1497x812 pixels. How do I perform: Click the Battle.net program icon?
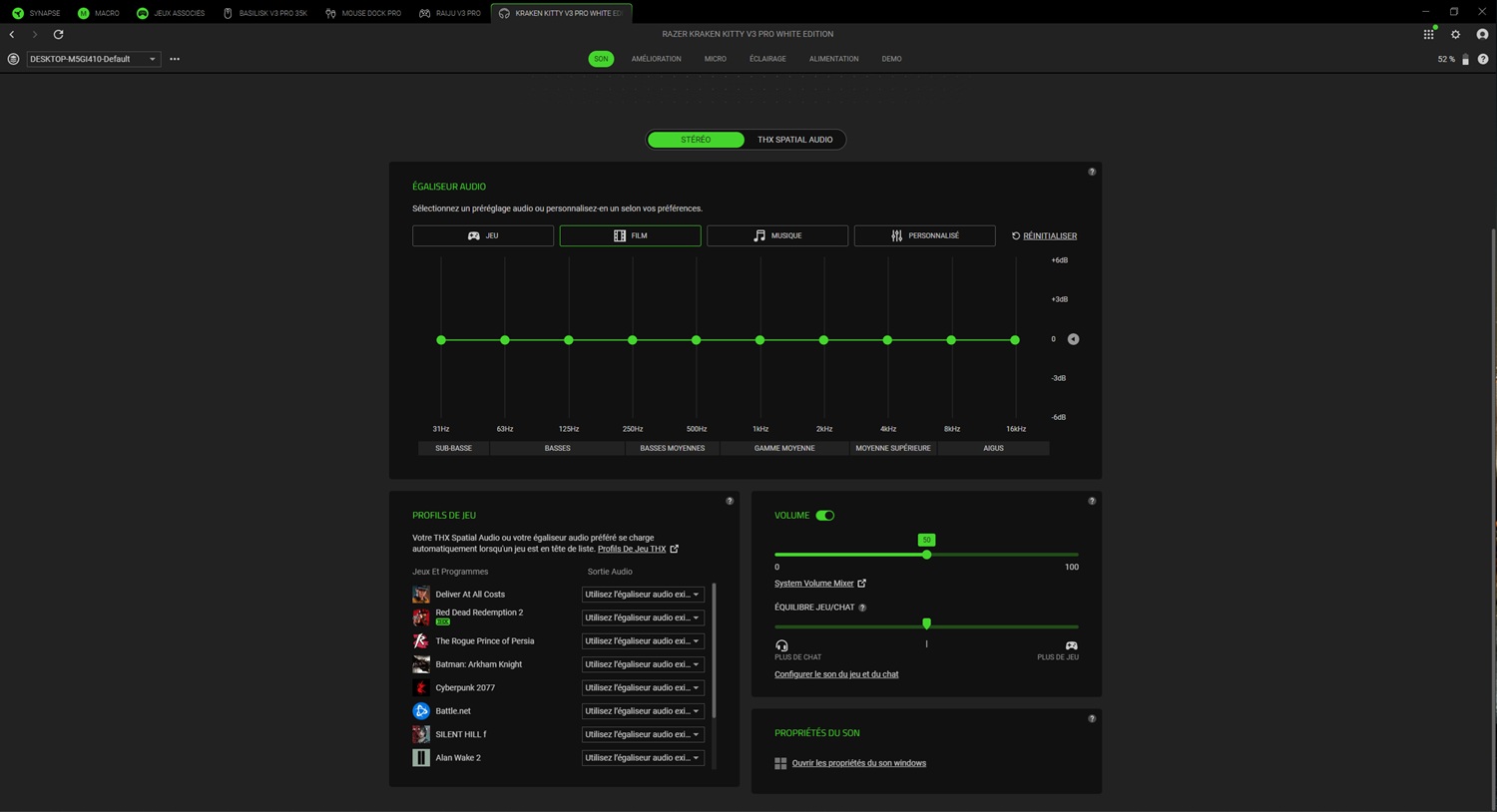(x=421, y=711)
